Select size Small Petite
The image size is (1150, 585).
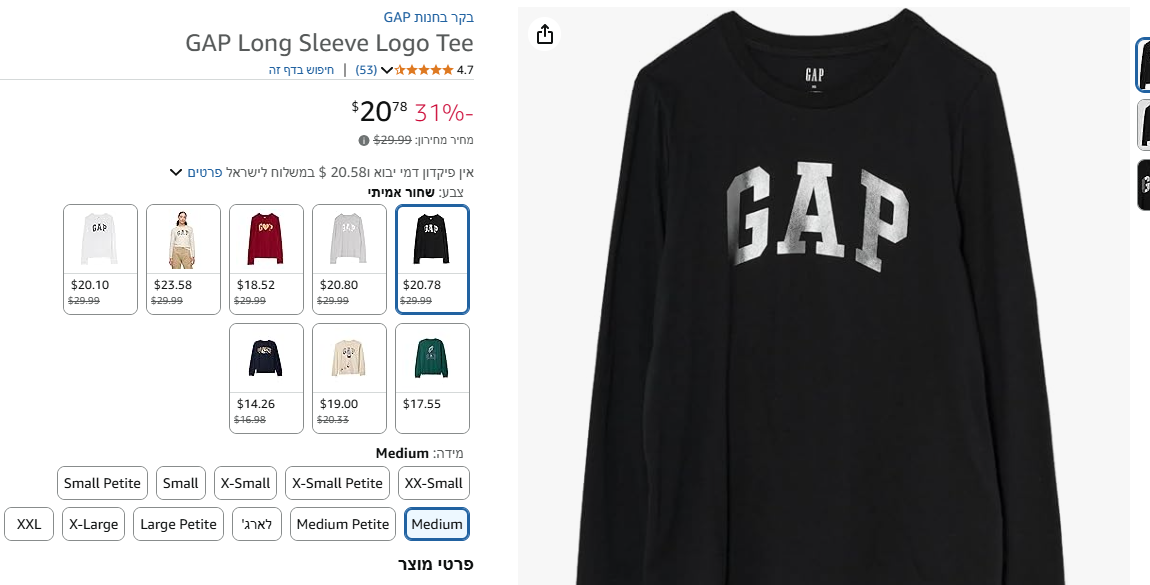click(x=102, y=483)
